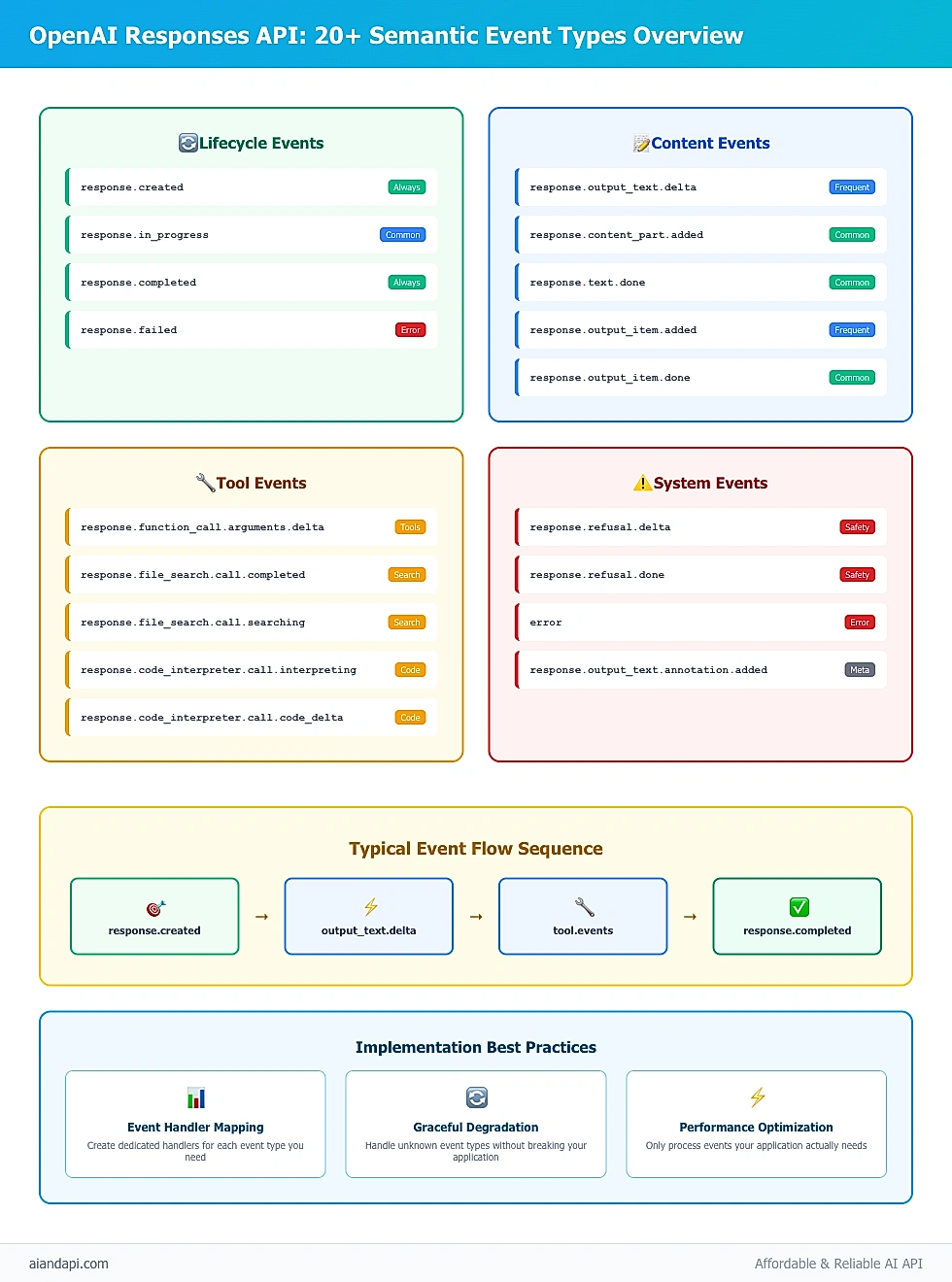Screen dimensions: 952x1282
Task: Click the Lifecycle Events refresh icon
Action: (188, 143)
